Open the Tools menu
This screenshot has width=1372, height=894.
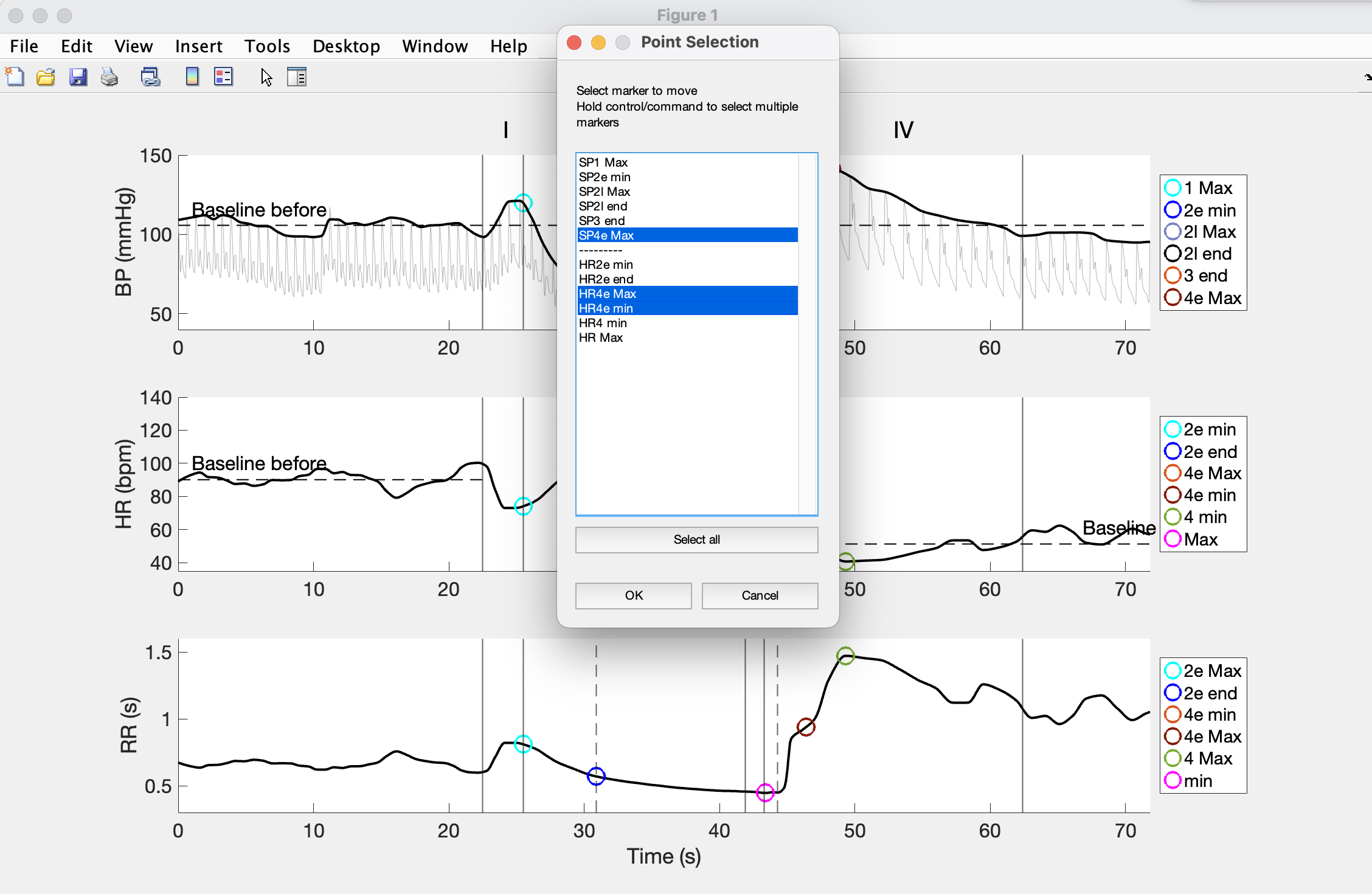267,46
